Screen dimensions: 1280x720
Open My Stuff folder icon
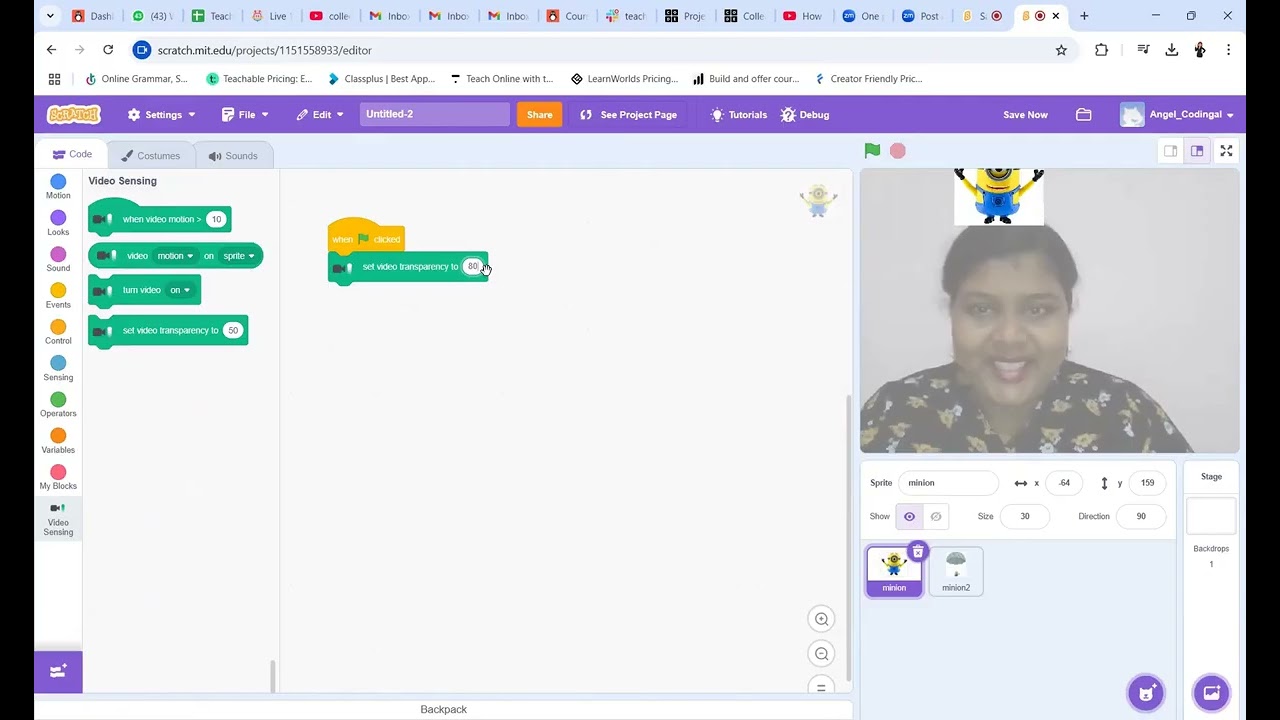tap(1083, 114)
